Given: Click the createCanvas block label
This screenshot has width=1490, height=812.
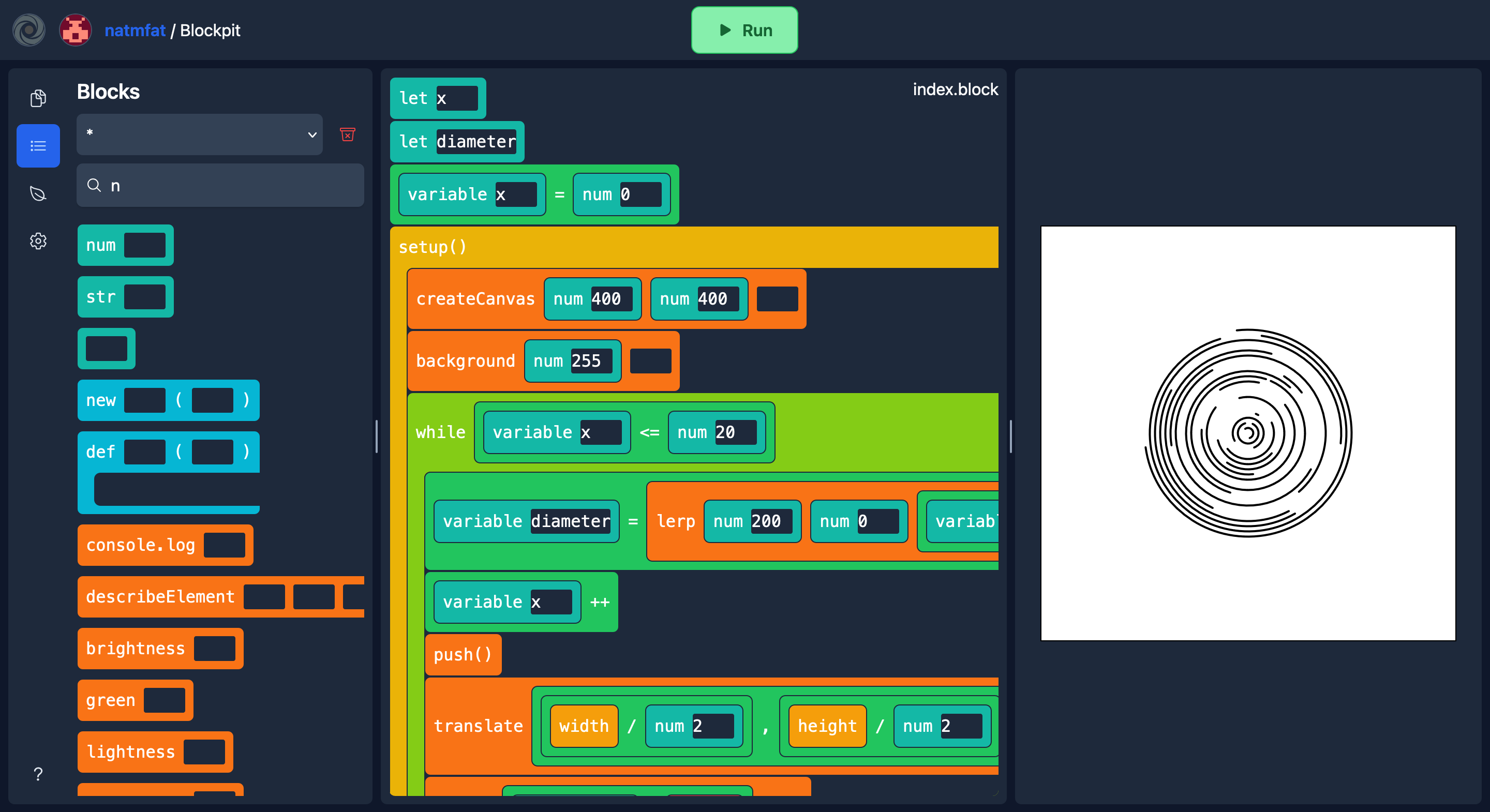Looking at the screenshot, I should 475,299.
